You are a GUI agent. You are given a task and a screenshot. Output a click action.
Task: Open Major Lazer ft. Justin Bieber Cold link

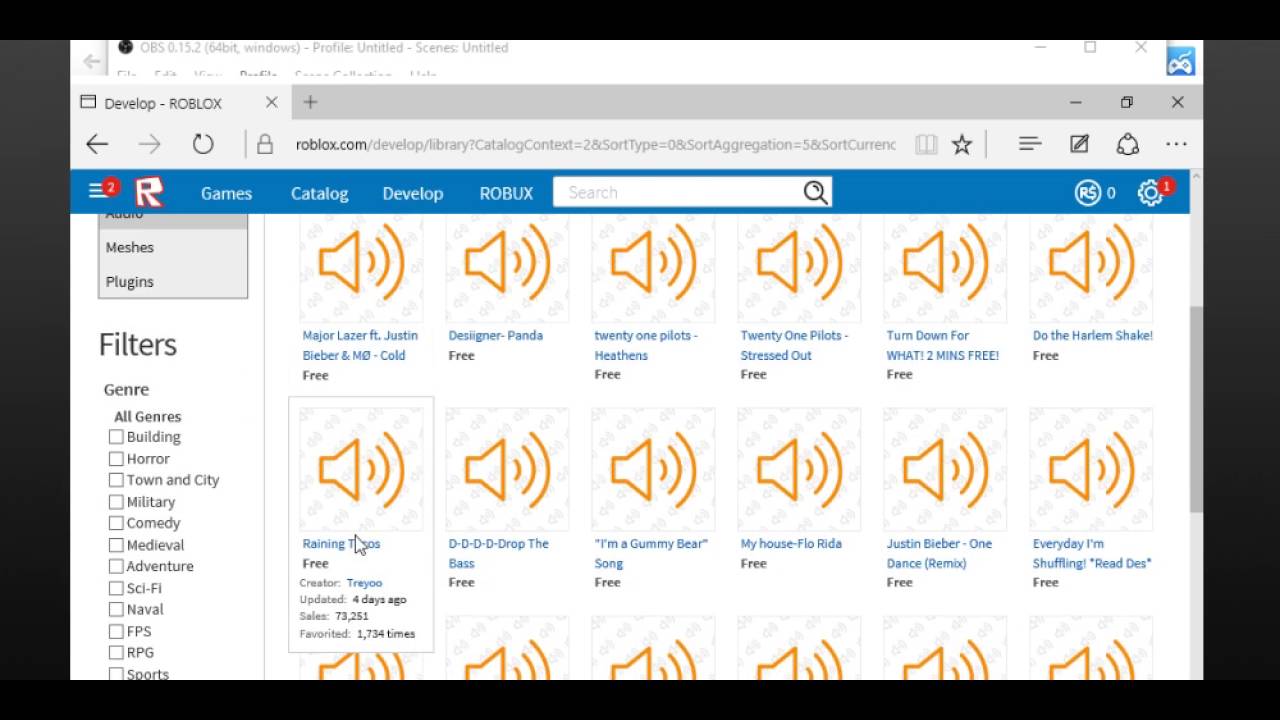point(360,345)
